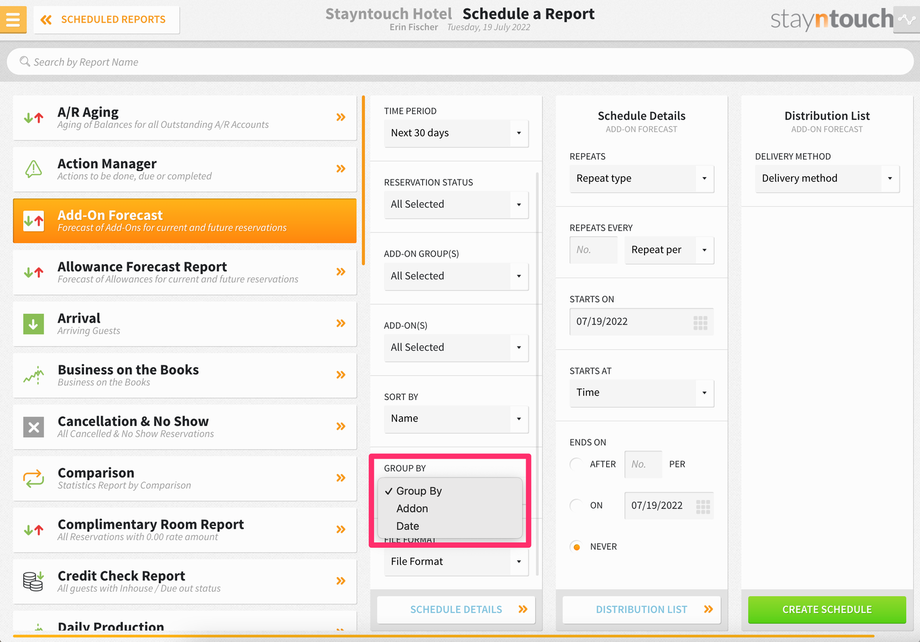Select the Complimentary Room Report row
The image size is (920, 642).
coord(184,529)
